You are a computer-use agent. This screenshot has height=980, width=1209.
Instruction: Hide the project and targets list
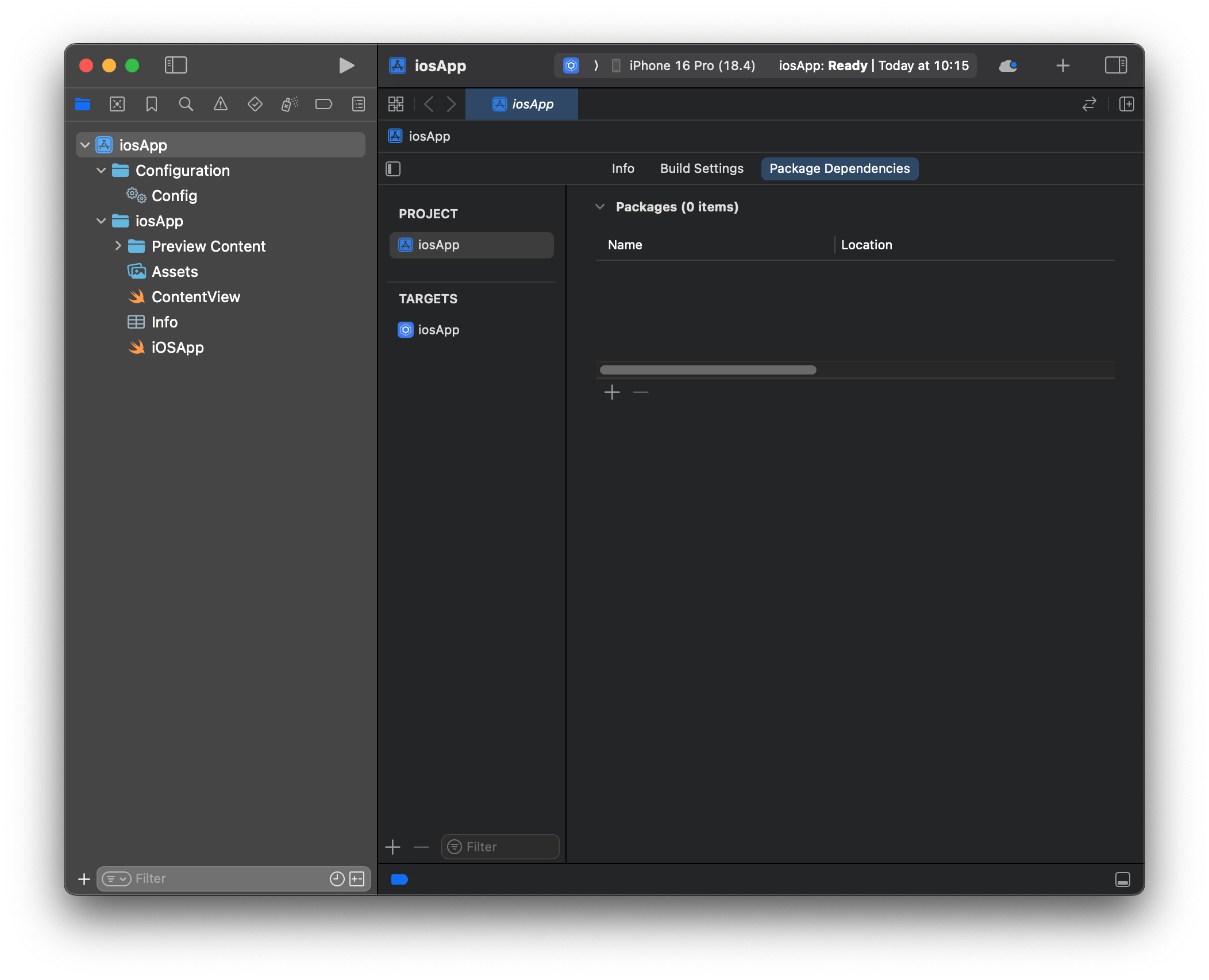pyautogui.click(x=393, y=169)
